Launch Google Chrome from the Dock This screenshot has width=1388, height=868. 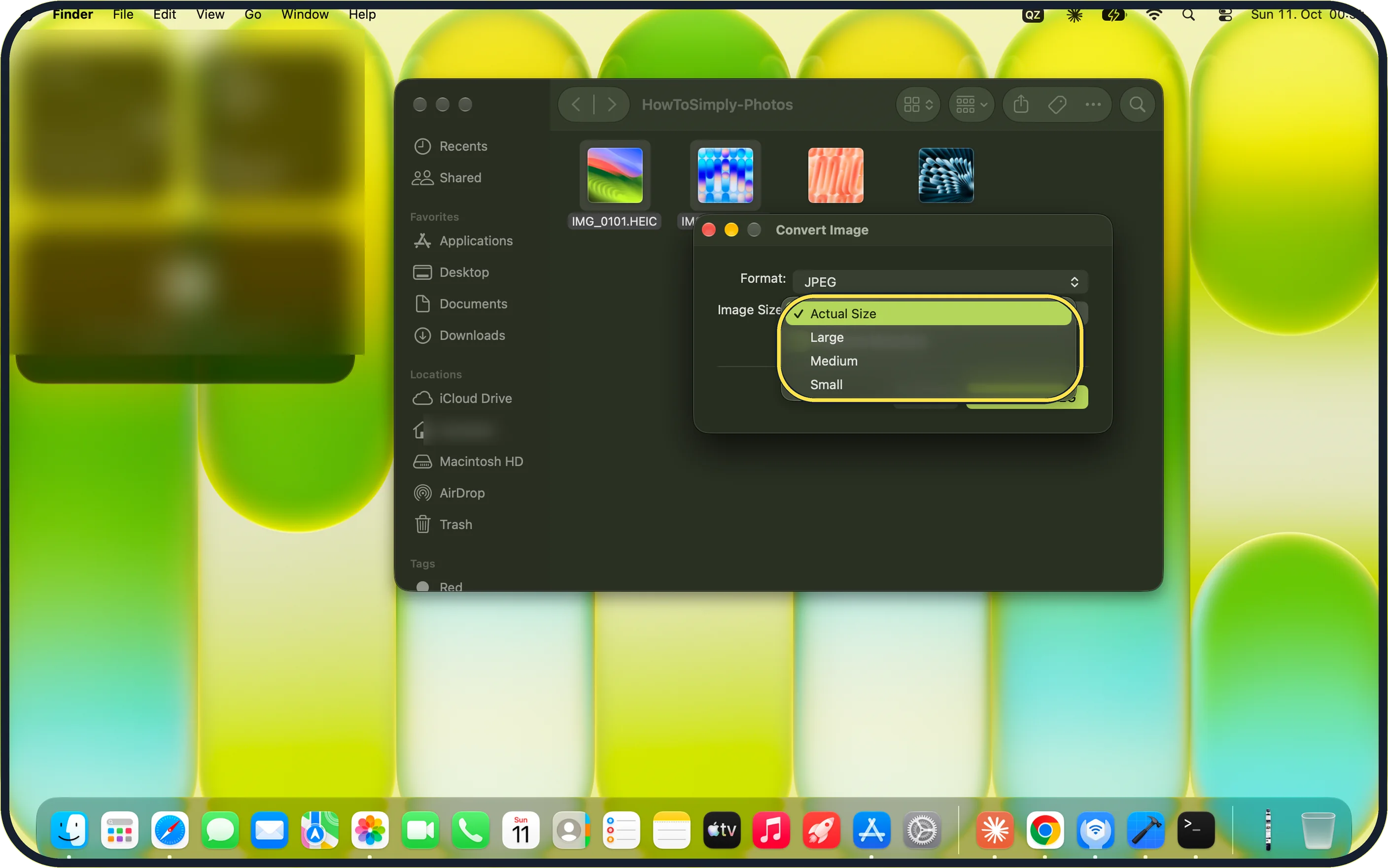pos(1044,830)
